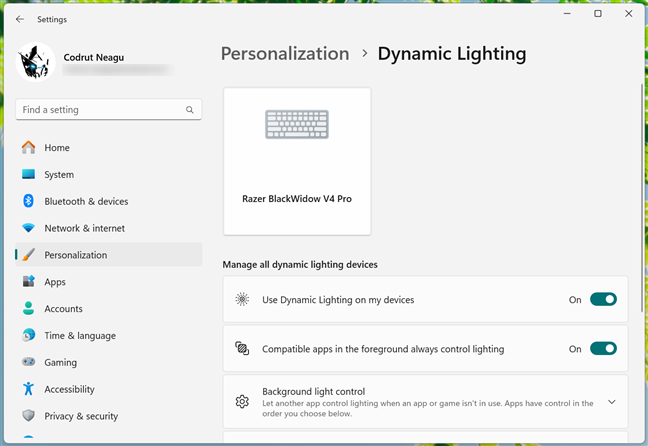
Task: Open Time & language settings
Action: 109,335
